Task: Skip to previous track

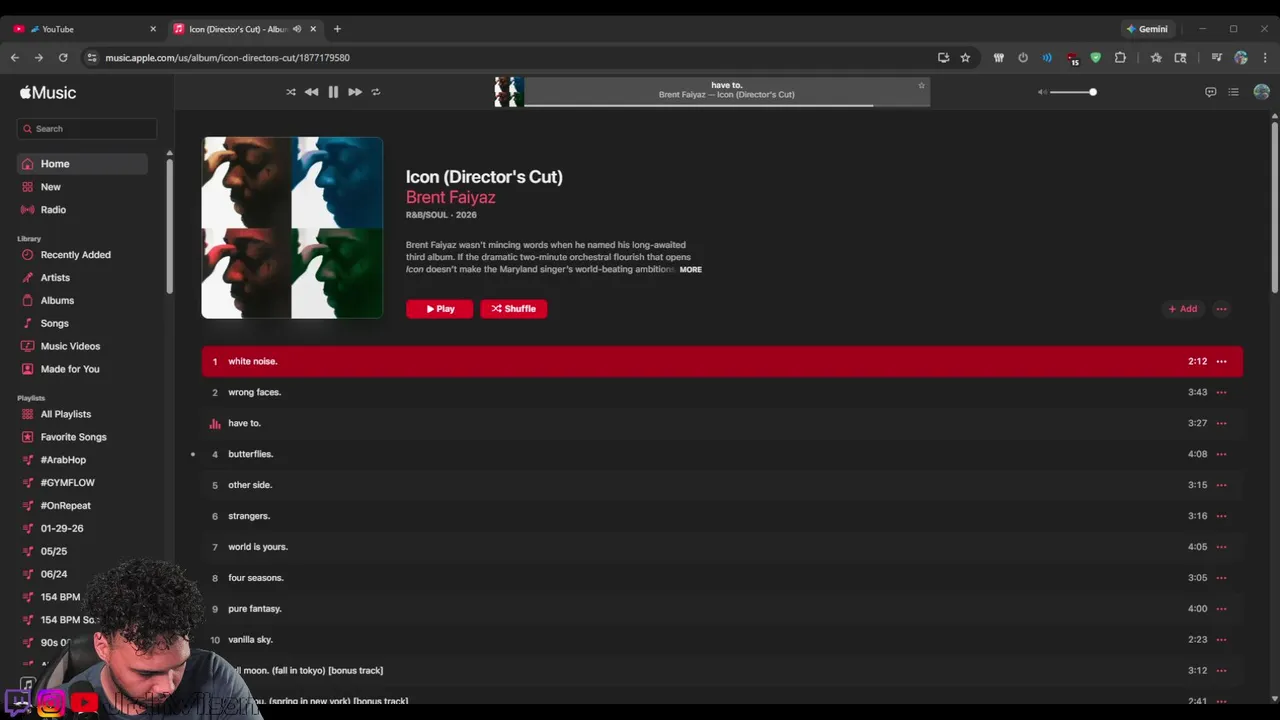Action: point(311,92)
